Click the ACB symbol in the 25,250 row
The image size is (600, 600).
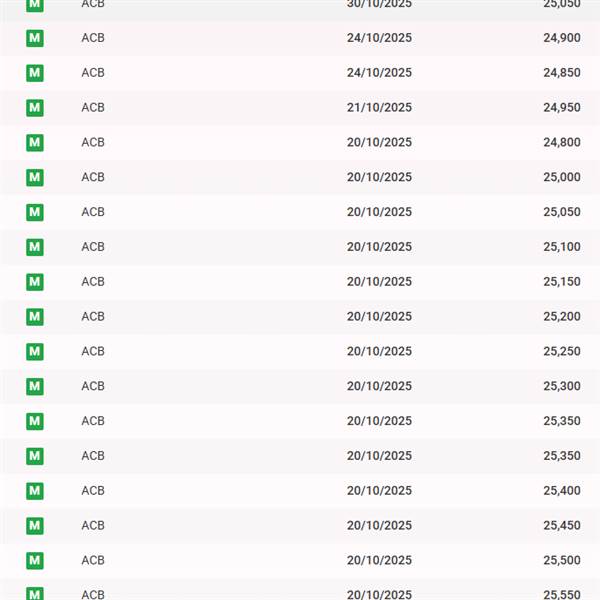pos(93,351)
